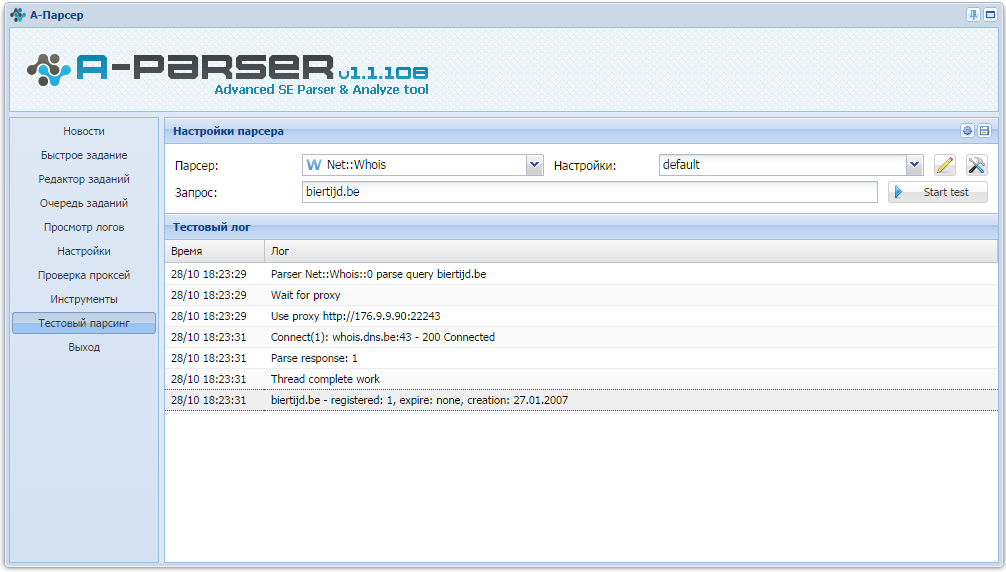
Task: Select log row 'Use proxy http://176.9.9.90:22243'
Action: (581, 316)
